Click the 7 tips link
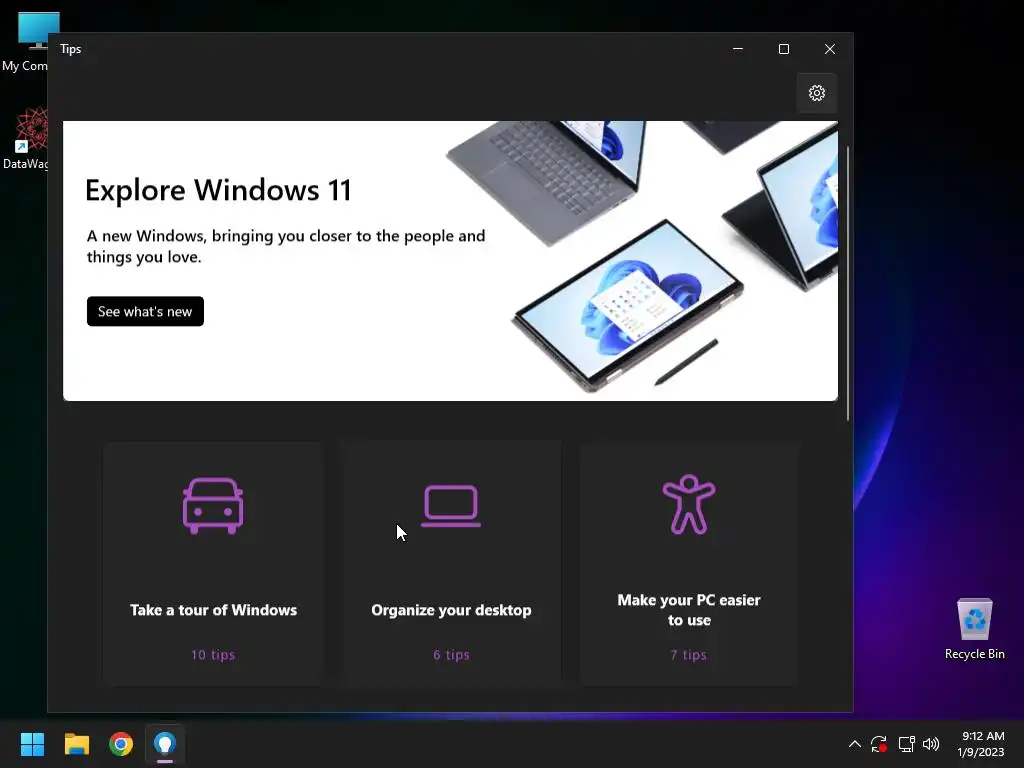1024x768 pixels. 688,654
